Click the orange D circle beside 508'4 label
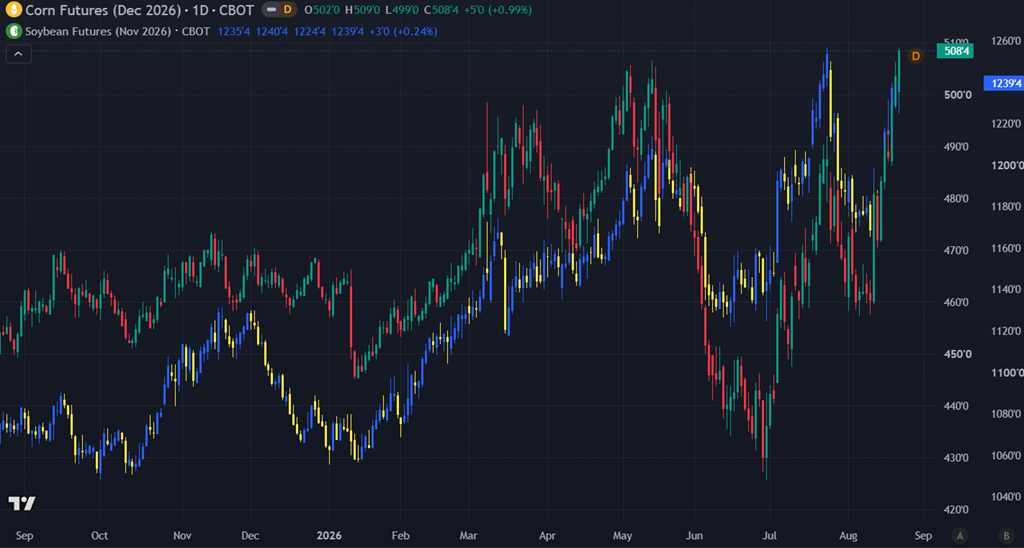 click(916, 56)
